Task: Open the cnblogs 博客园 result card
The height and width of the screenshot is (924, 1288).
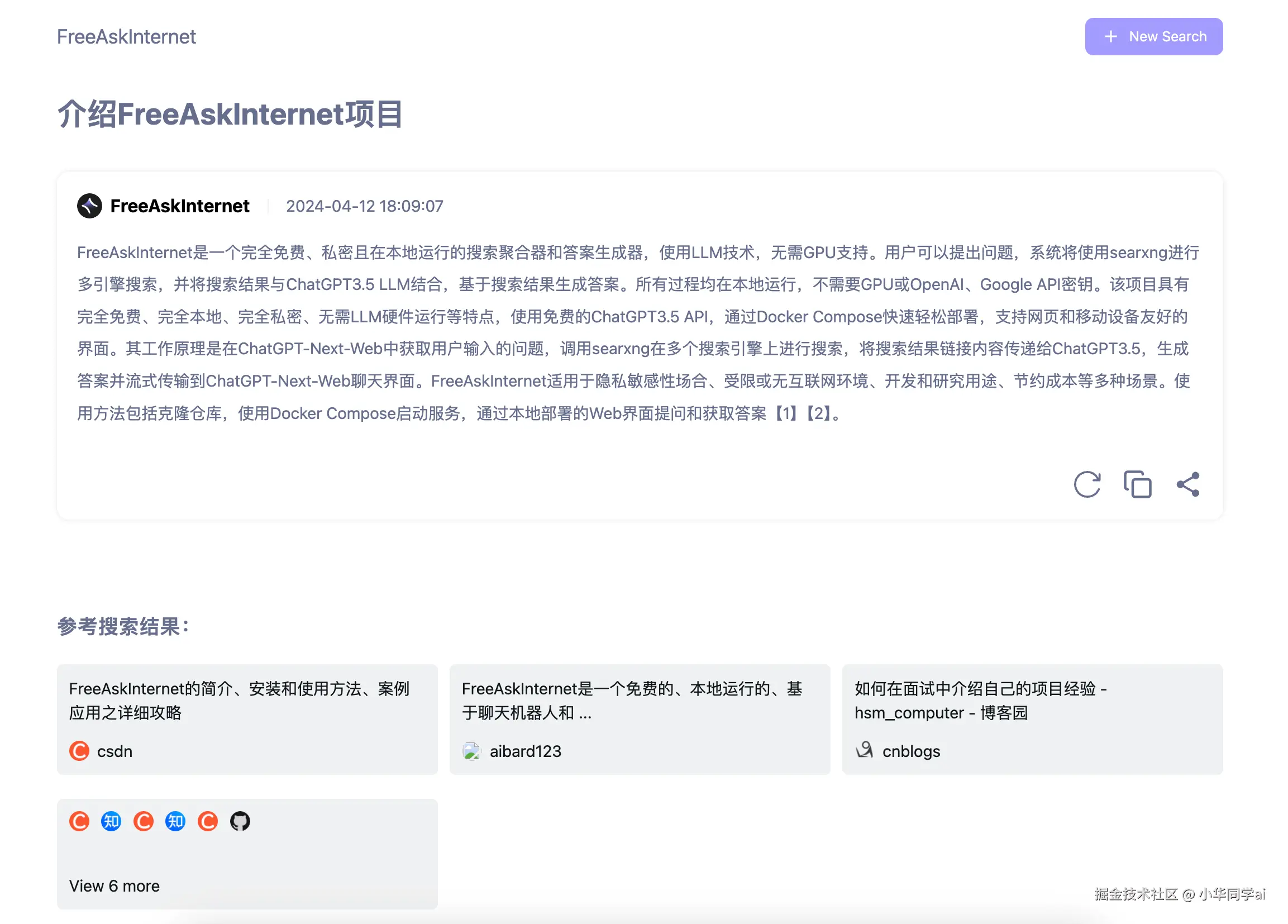Action: [x=1032, y=718]
